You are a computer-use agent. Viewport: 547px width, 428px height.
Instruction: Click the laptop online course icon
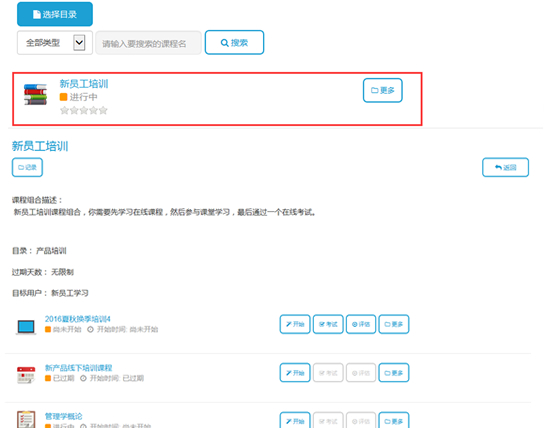pos(26,327)
